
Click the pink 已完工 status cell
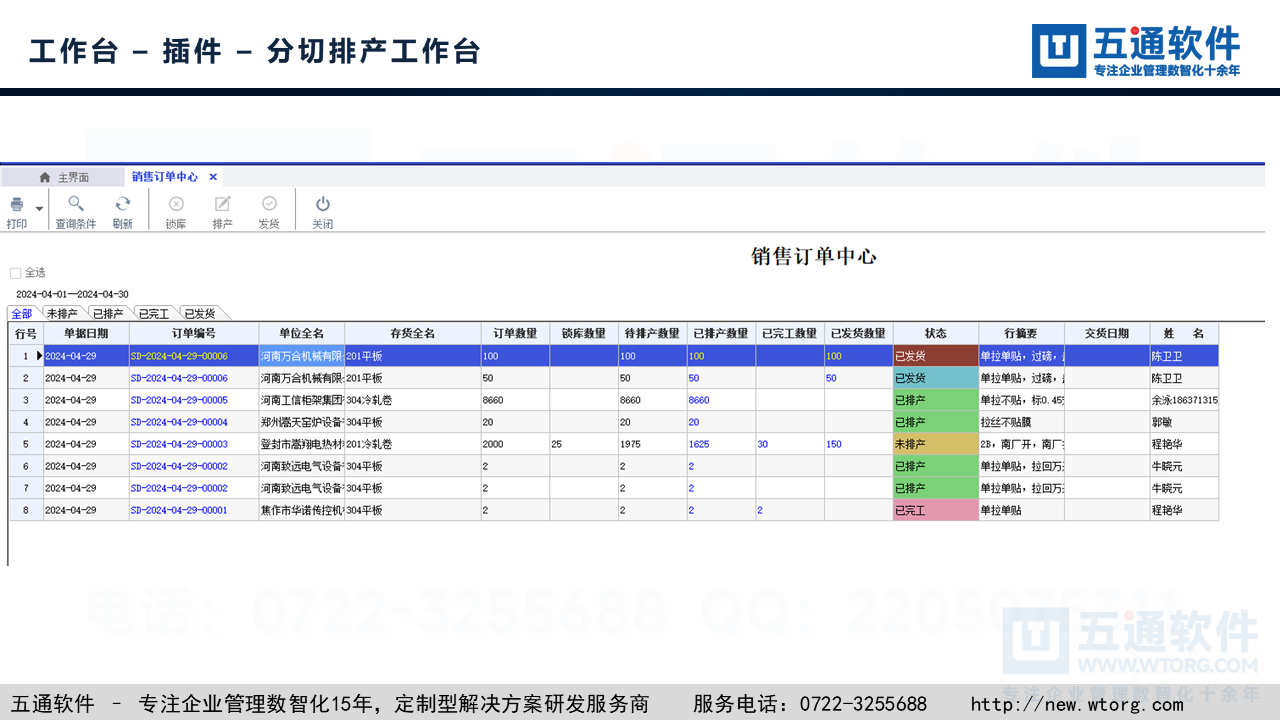pyautogui.click(x=935, y=510)
